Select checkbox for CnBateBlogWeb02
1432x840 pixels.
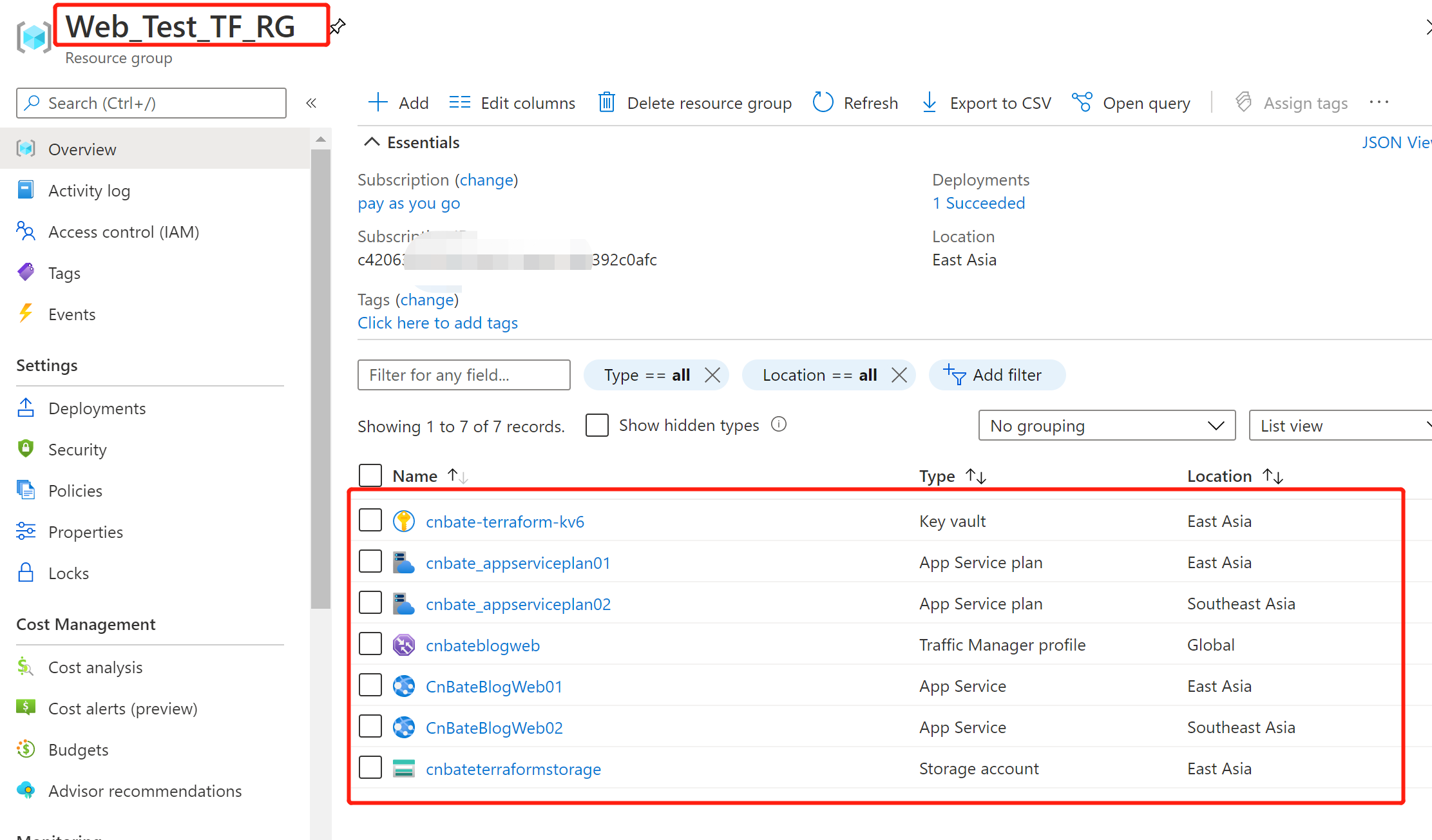[x=370, y=726]
